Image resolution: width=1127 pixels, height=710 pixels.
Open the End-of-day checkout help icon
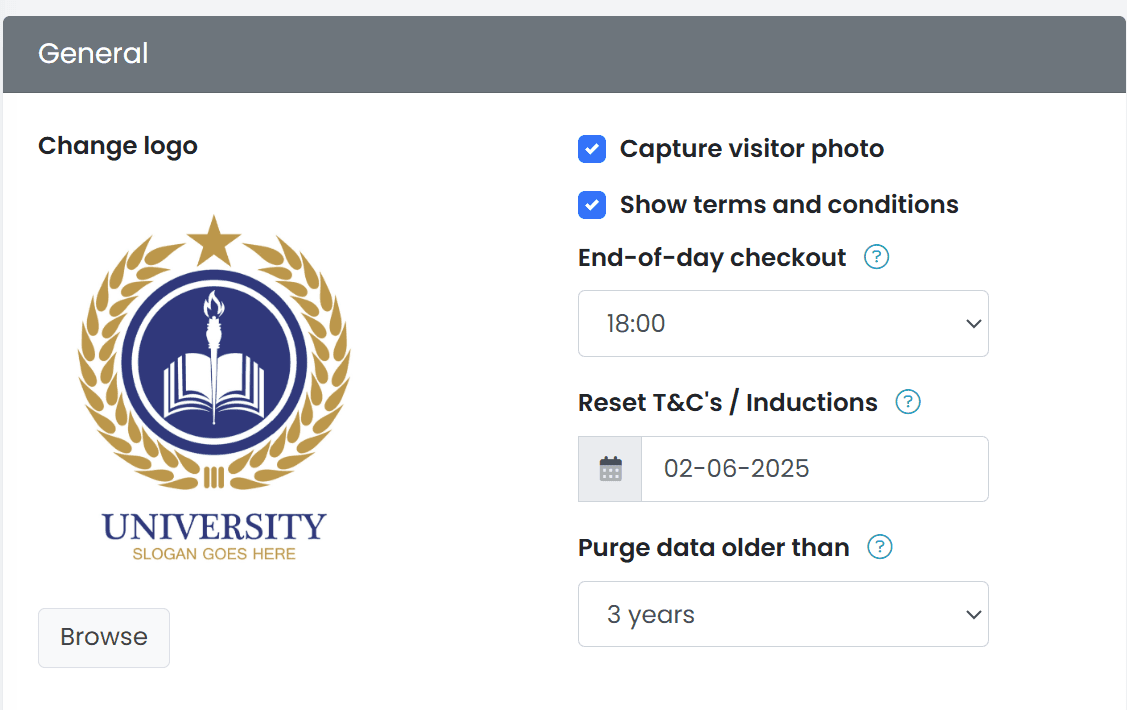876,257
